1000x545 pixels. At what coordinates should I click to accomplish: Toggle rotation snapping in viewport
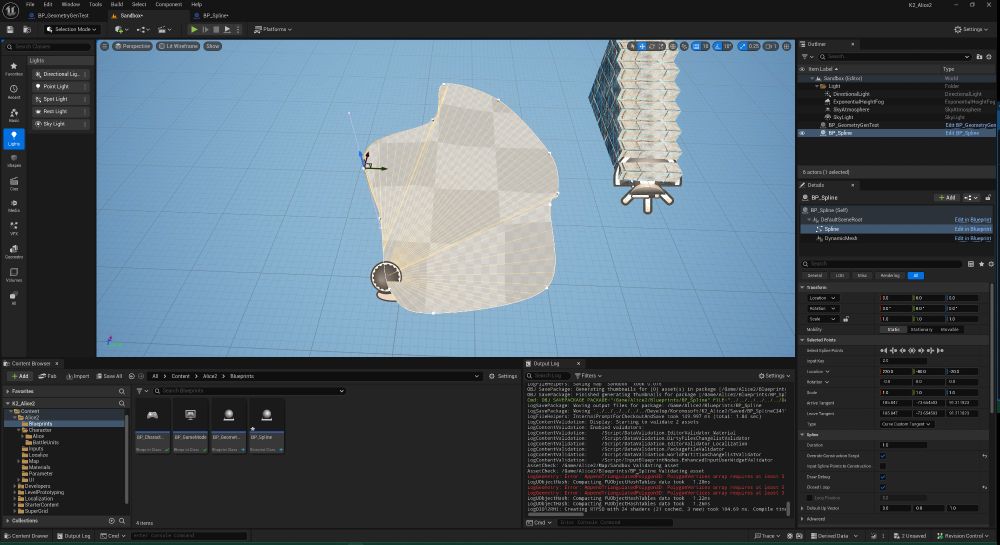717,46
